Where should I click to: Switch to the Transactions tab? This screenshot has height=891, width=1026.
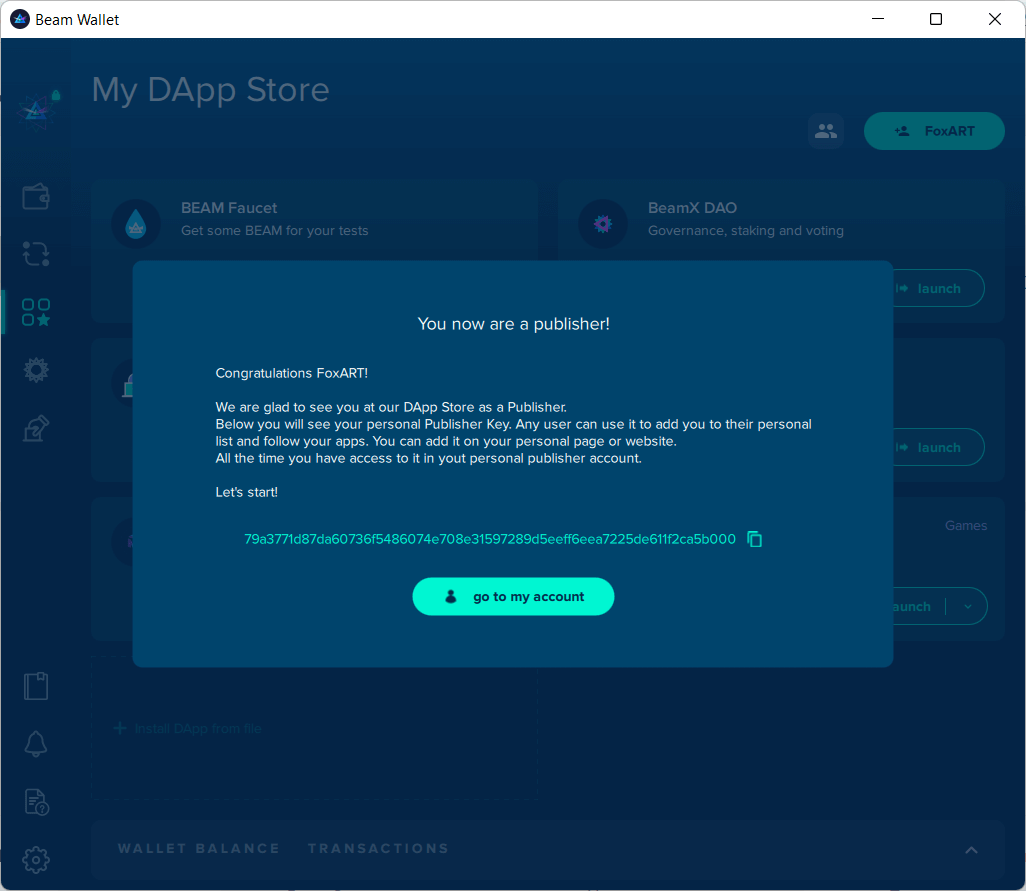(x=378, y=848)
